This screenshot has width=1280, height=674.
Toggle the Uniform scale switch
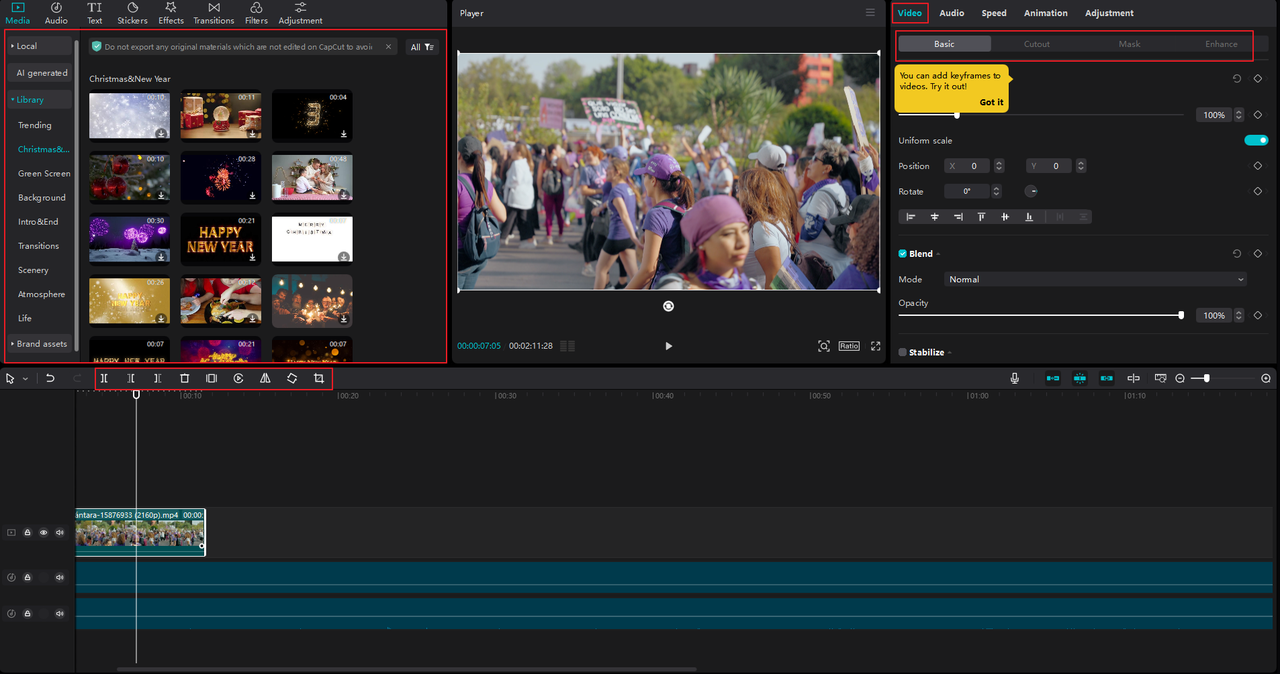click(x=1256, y=140)
